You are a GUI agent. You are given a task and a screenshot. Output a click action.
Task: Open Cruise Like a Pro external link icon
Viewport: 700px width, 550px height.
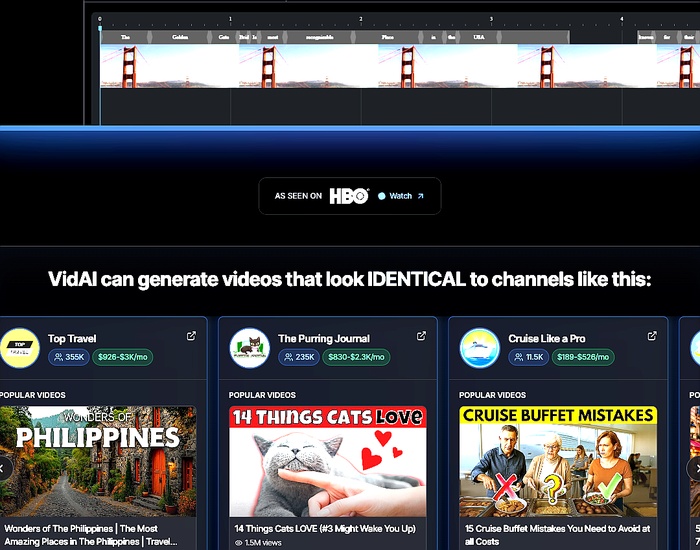pos(652,336)
